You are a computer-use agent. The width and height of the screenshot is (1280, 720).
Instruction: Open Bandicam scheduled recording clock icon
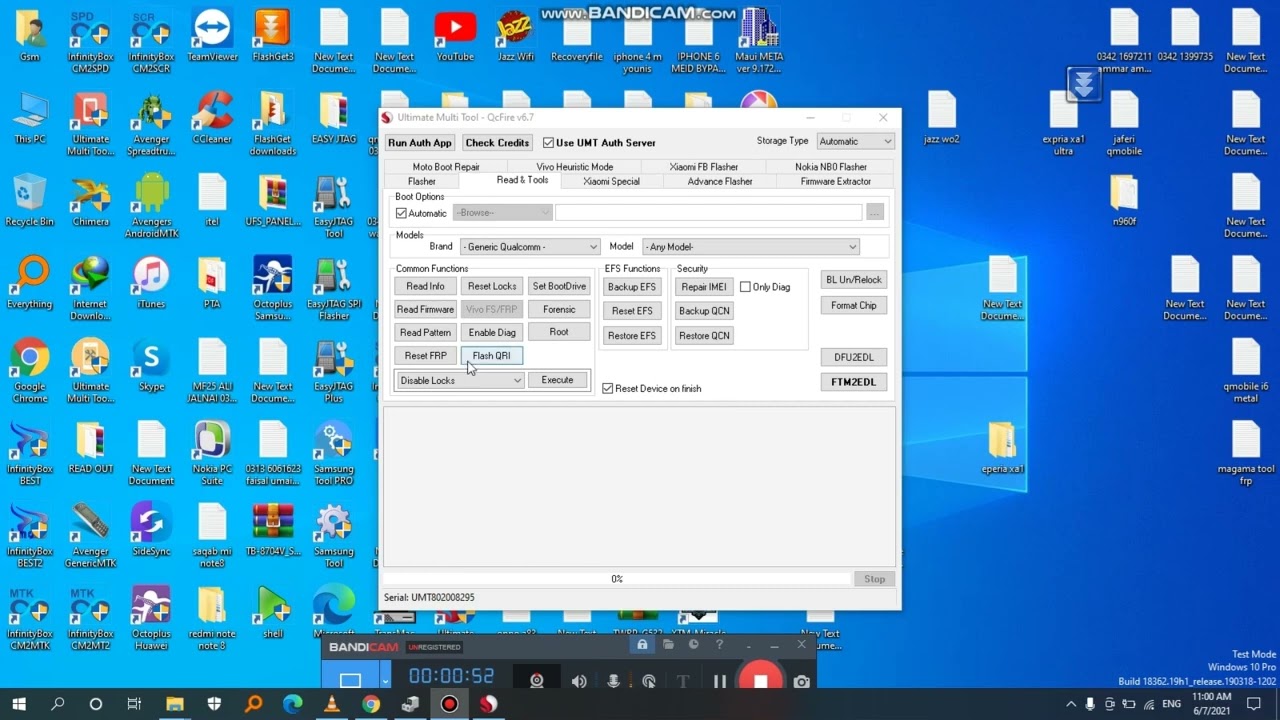point(693,645)
